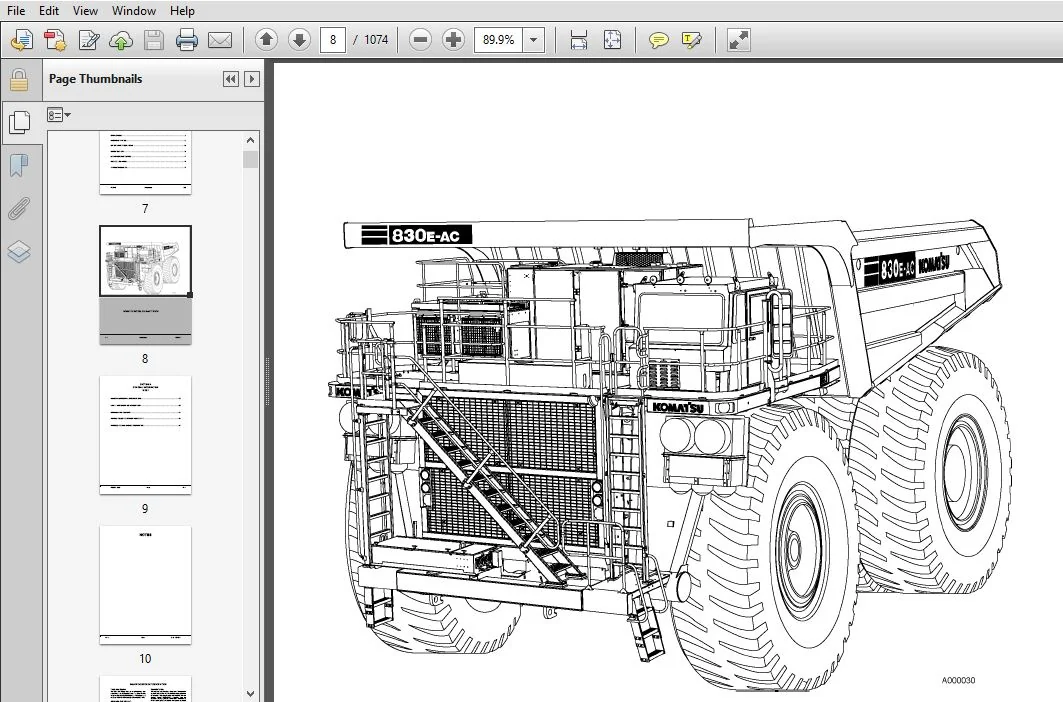Click the panel splitter grip handle
Screen dimensions: 1063x702
click(x=268, y=381)
